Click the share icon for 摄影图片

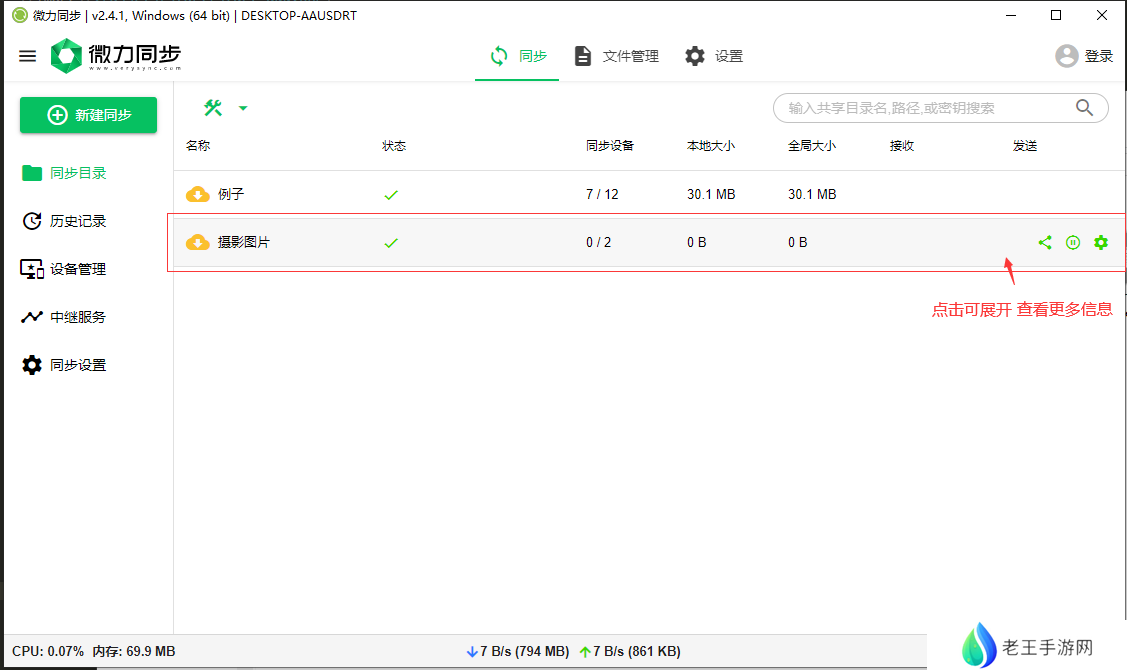(1045, 242)
